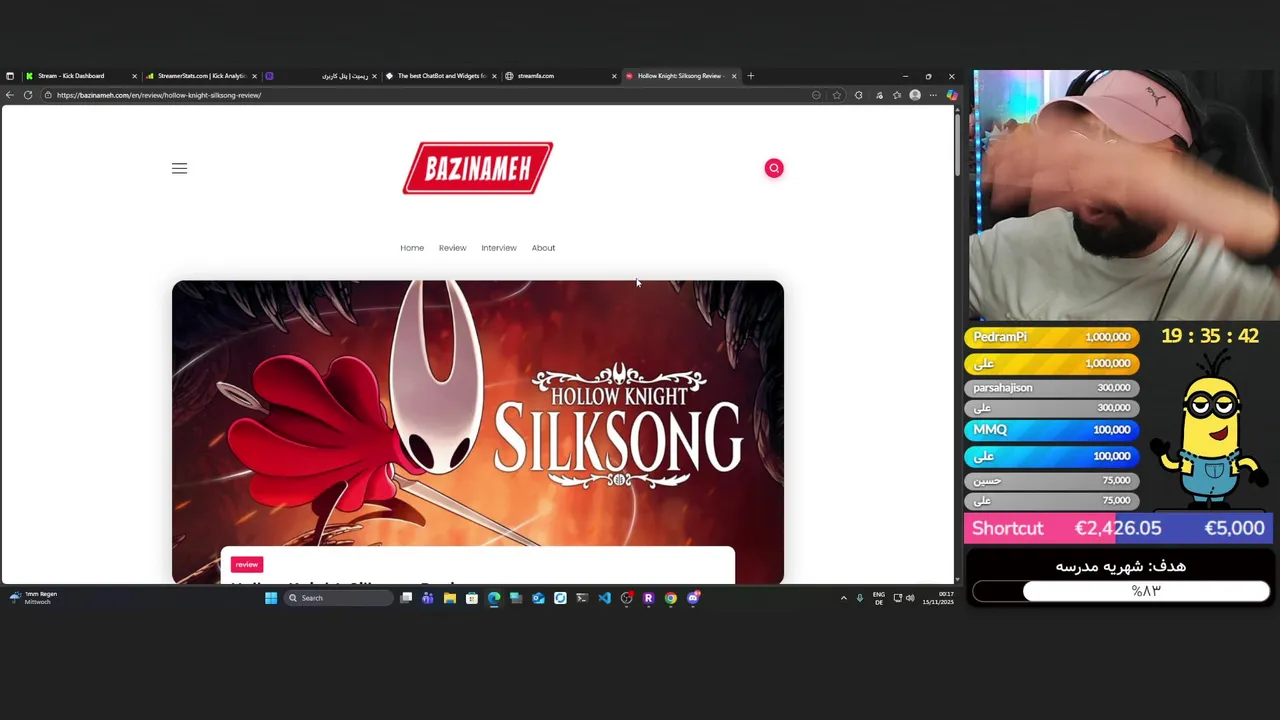The image size is (1280, 720).
Task: Open the hamburger menu on Bazinameh
Action: pyautogui.click(x=179, y=168)
